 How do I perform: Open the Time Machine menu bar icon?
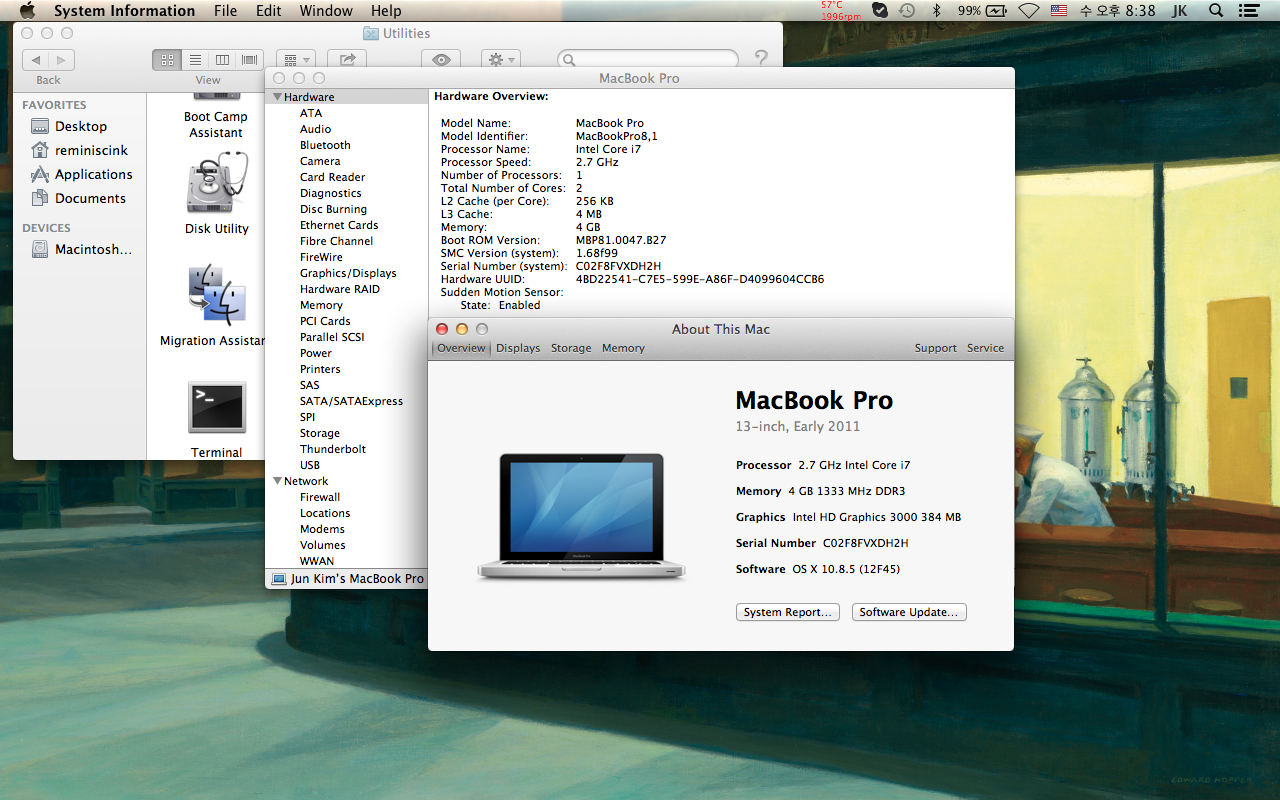pos(907,11)
